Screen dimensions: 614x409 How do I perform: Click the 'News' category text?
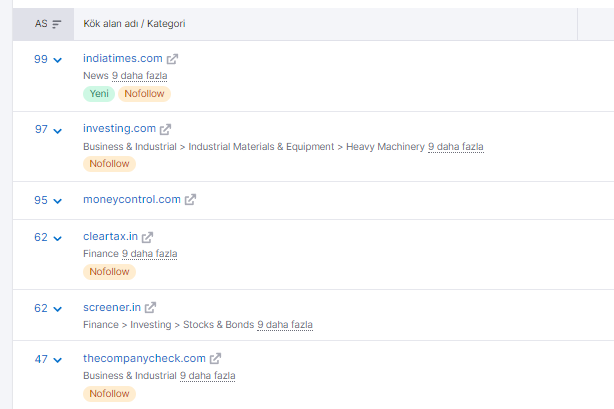[96, 76]
